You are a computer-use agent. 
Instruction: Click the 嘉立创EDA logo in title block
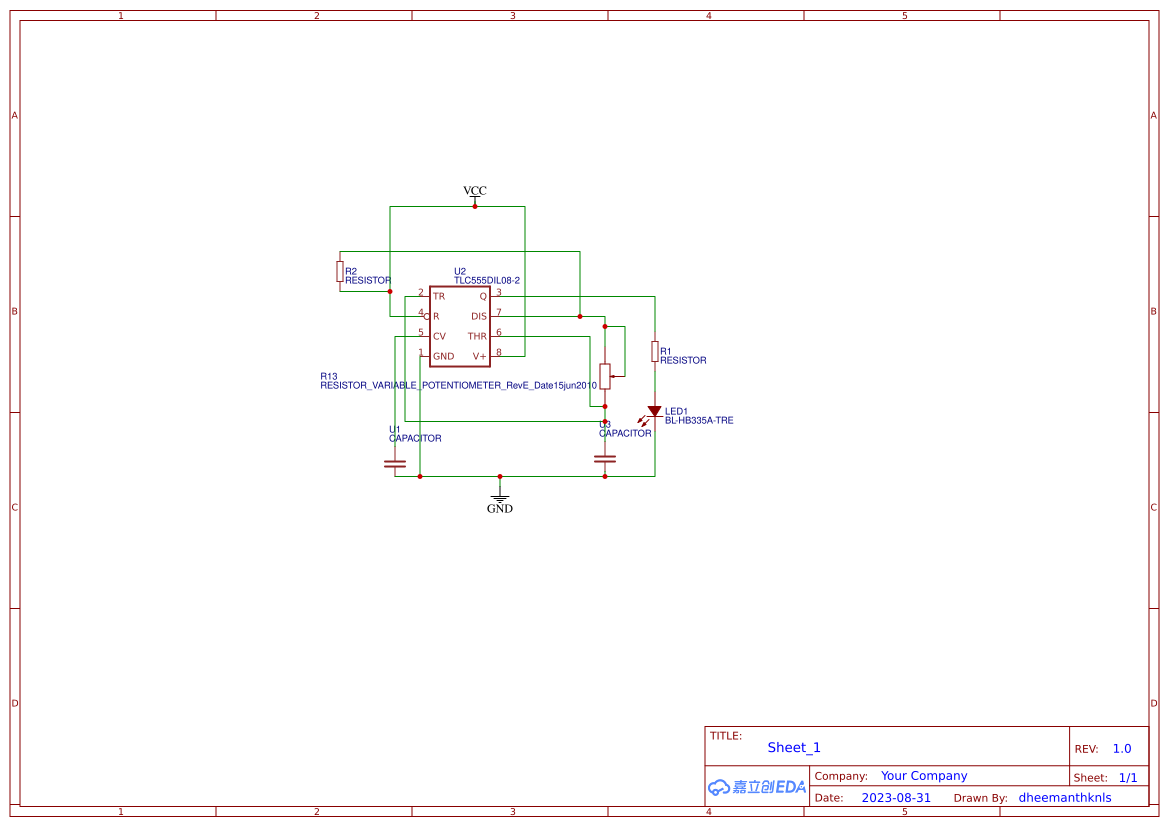click(757, 788)
